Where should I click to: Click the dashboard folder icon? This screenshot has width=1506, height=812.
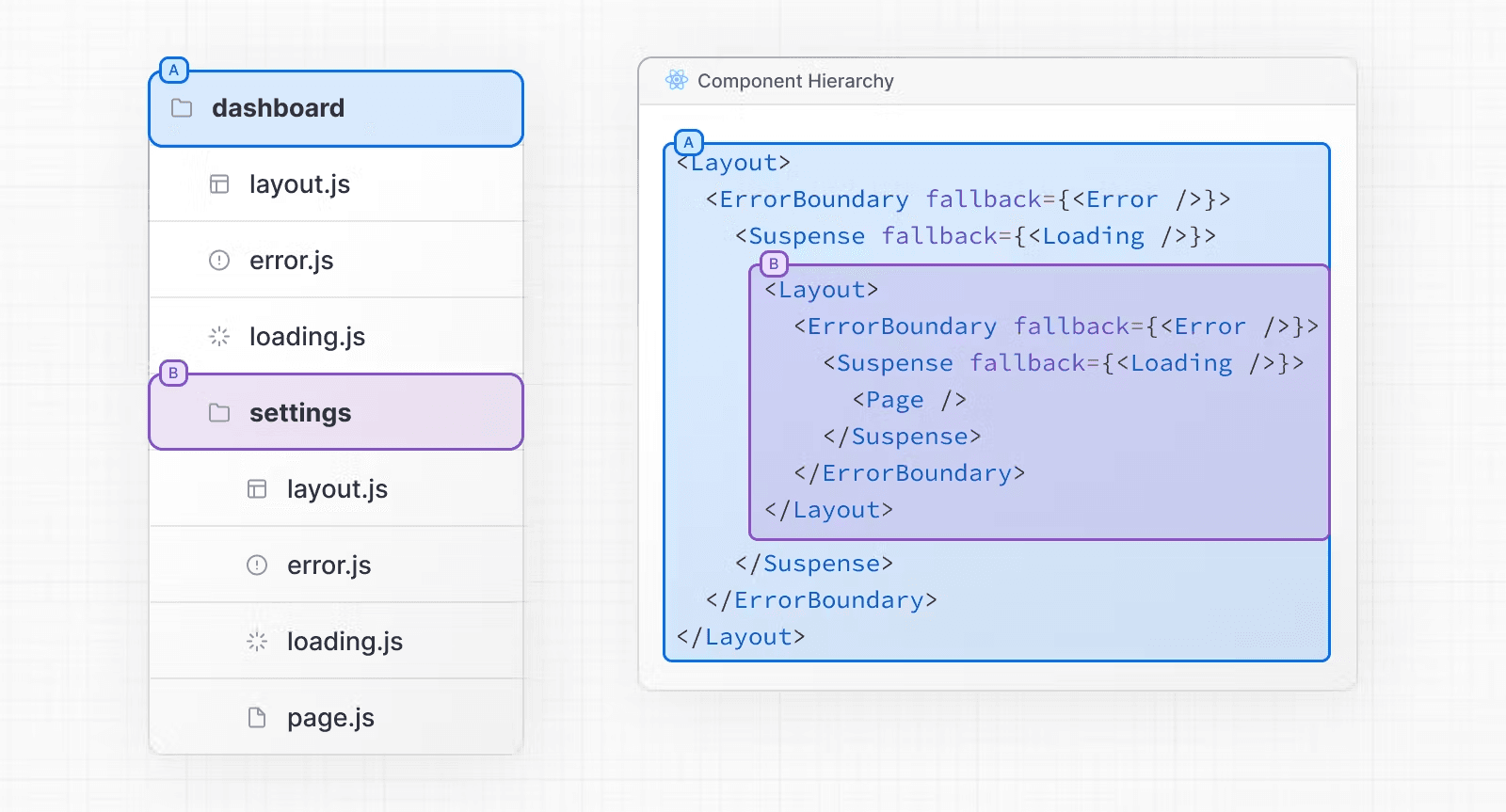coord(182,108)
